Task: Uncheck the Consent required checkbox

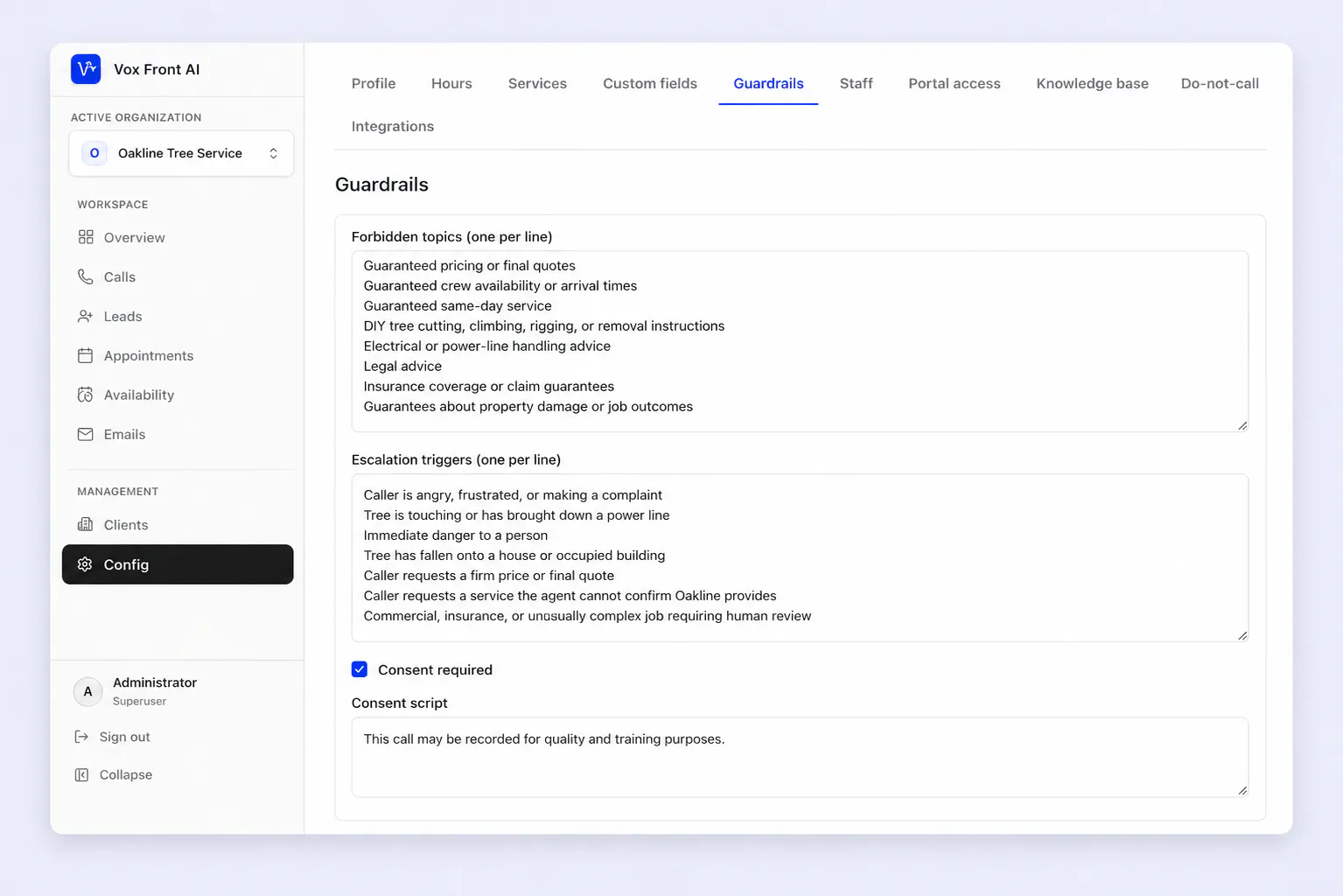Action: pos(360,669)
